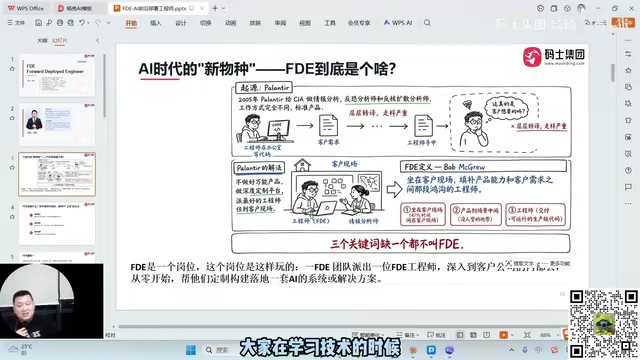Click the star icon beside slide 2

tap(12, 118)
